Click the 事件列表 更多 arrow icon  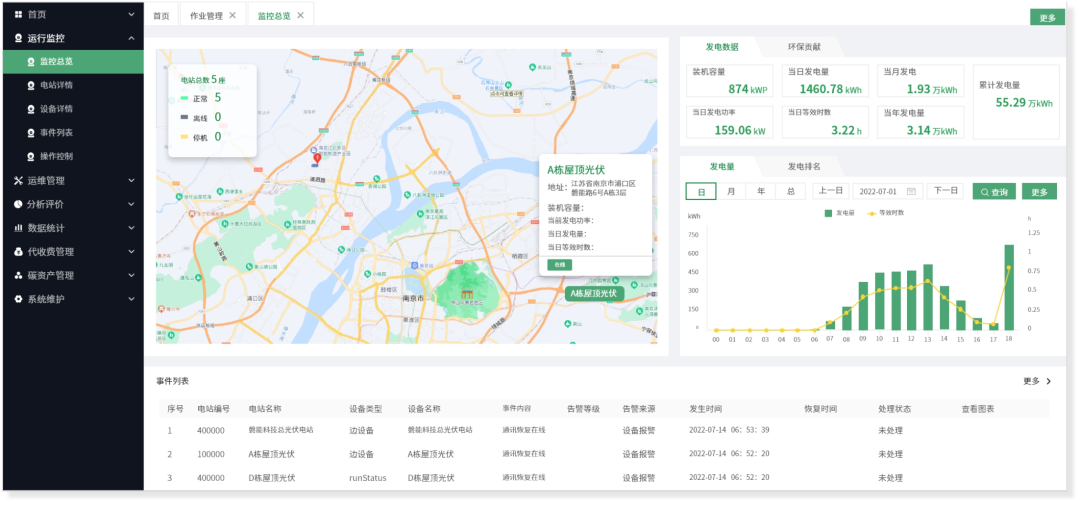(1049, 381)
